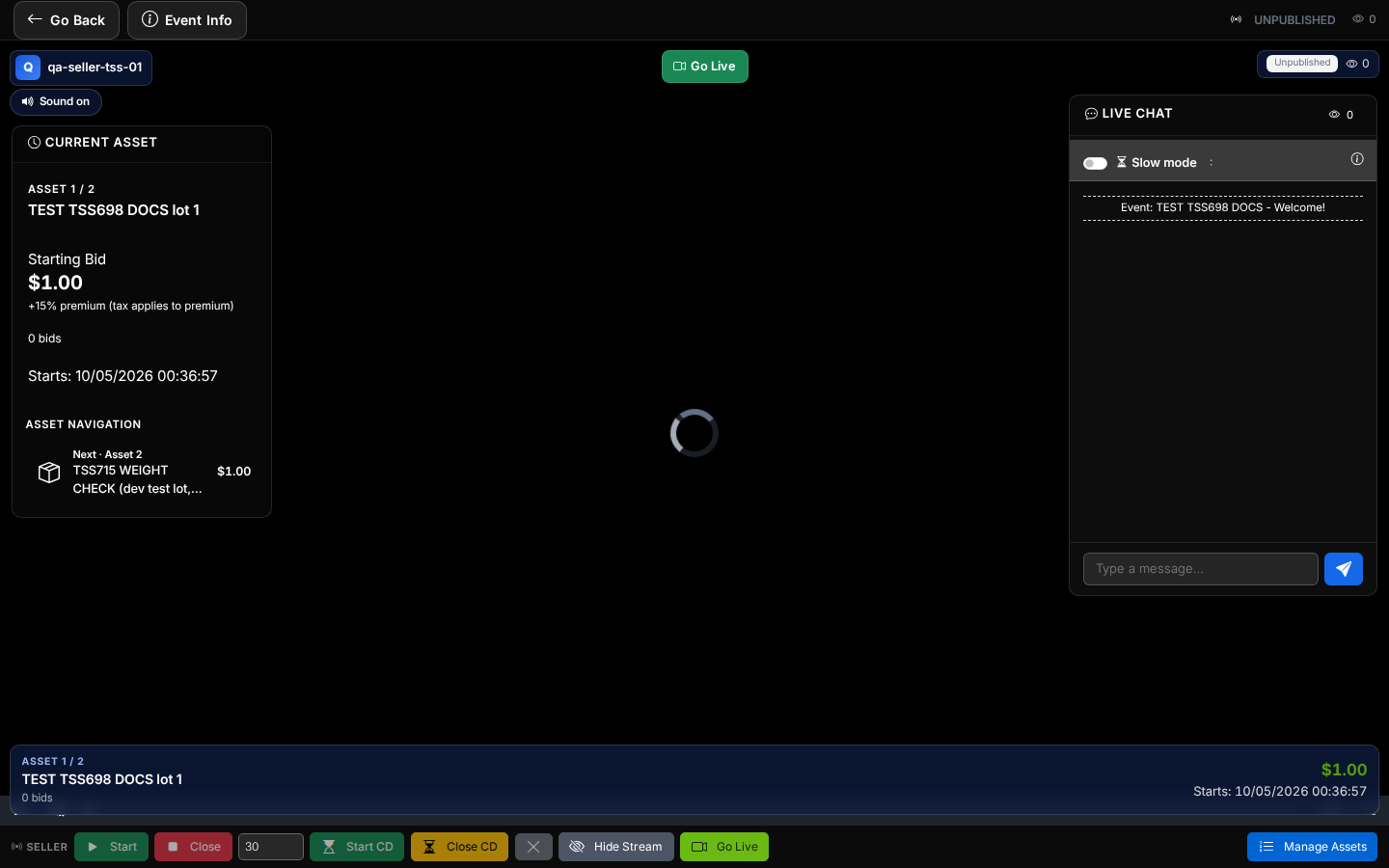This screenshot has width=1389, height=868.
Task: Click the Start CD button
Action: 357,847
